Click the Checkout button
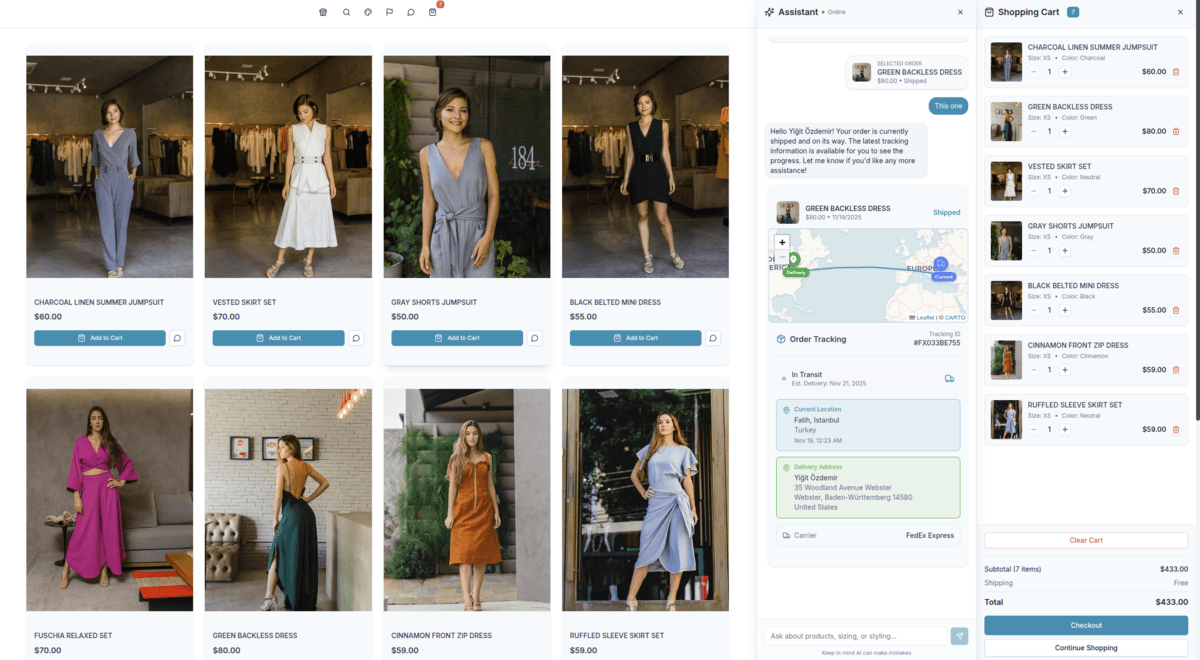 tap(1086, 625)
